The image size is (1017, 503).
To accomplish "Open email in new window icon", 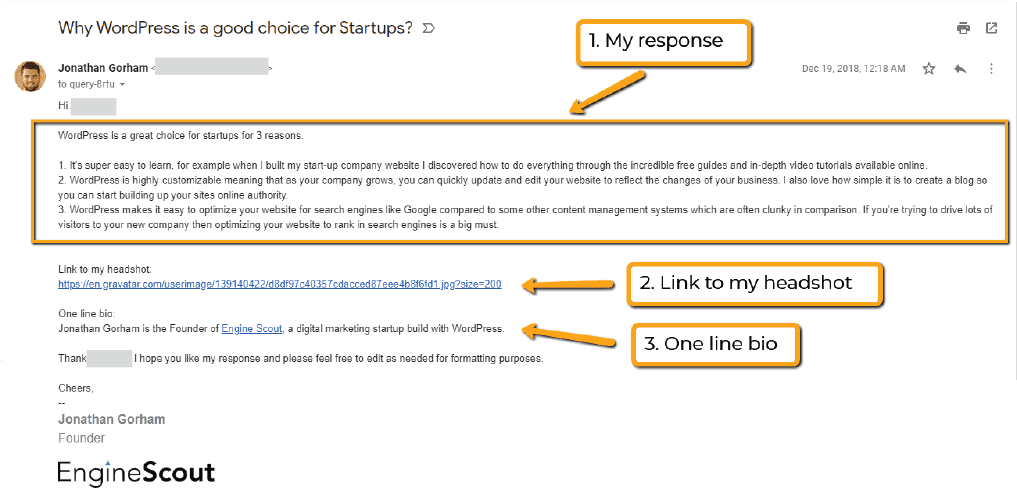I will tap(991, 28).
